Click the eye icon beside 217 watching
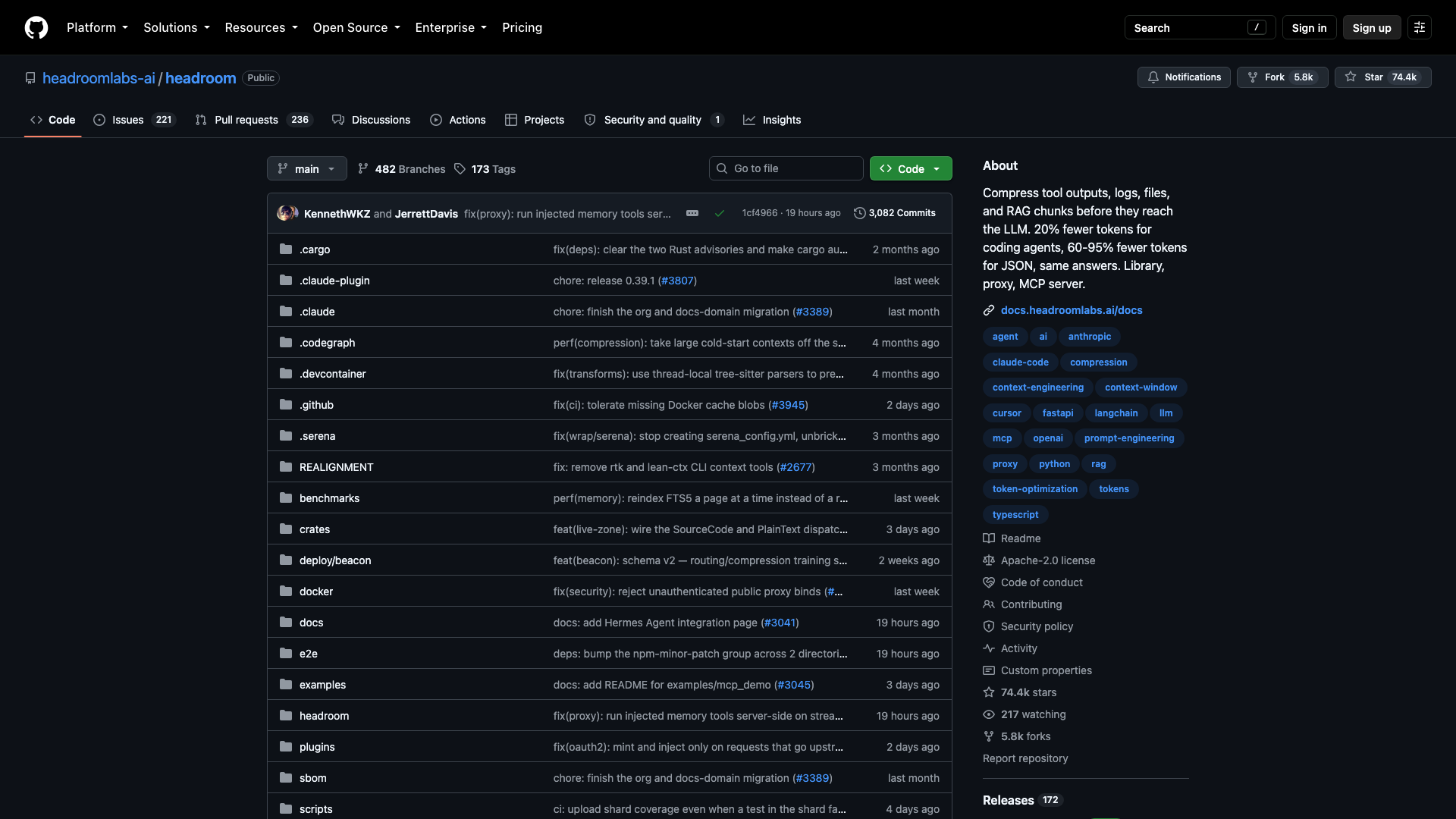Image resolution: width=1456 pixels, height=819 pixels. pyautogui.click(x=989, y=714)
